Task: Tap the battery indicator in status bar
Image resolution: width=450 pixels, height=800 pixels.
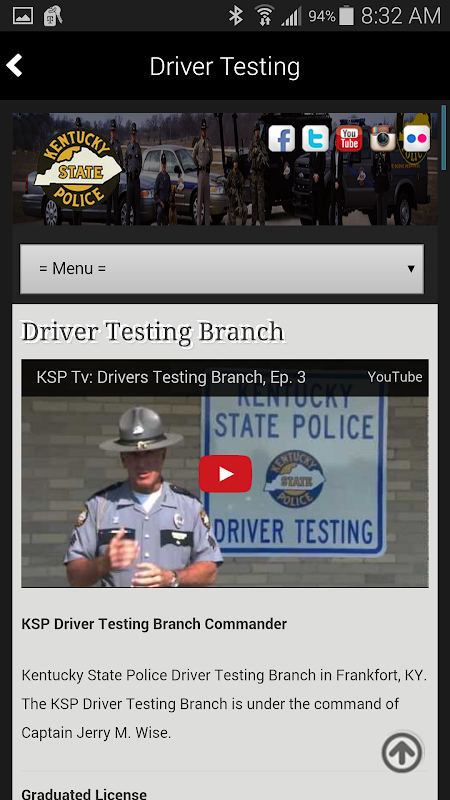Action: pos(346,15)
